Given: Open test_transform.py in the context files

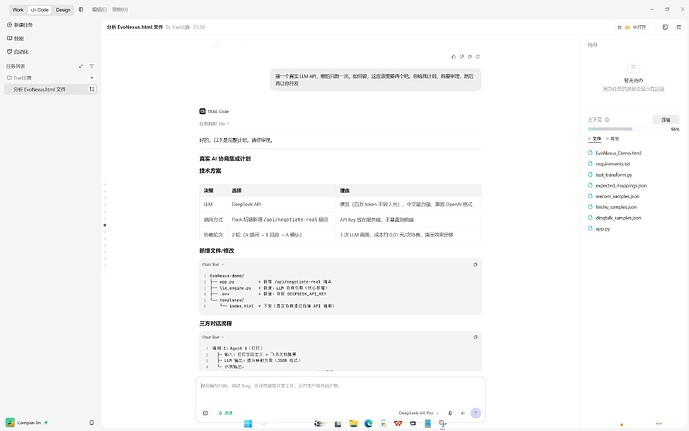Looking at the screenshot, I should [610, 175].
